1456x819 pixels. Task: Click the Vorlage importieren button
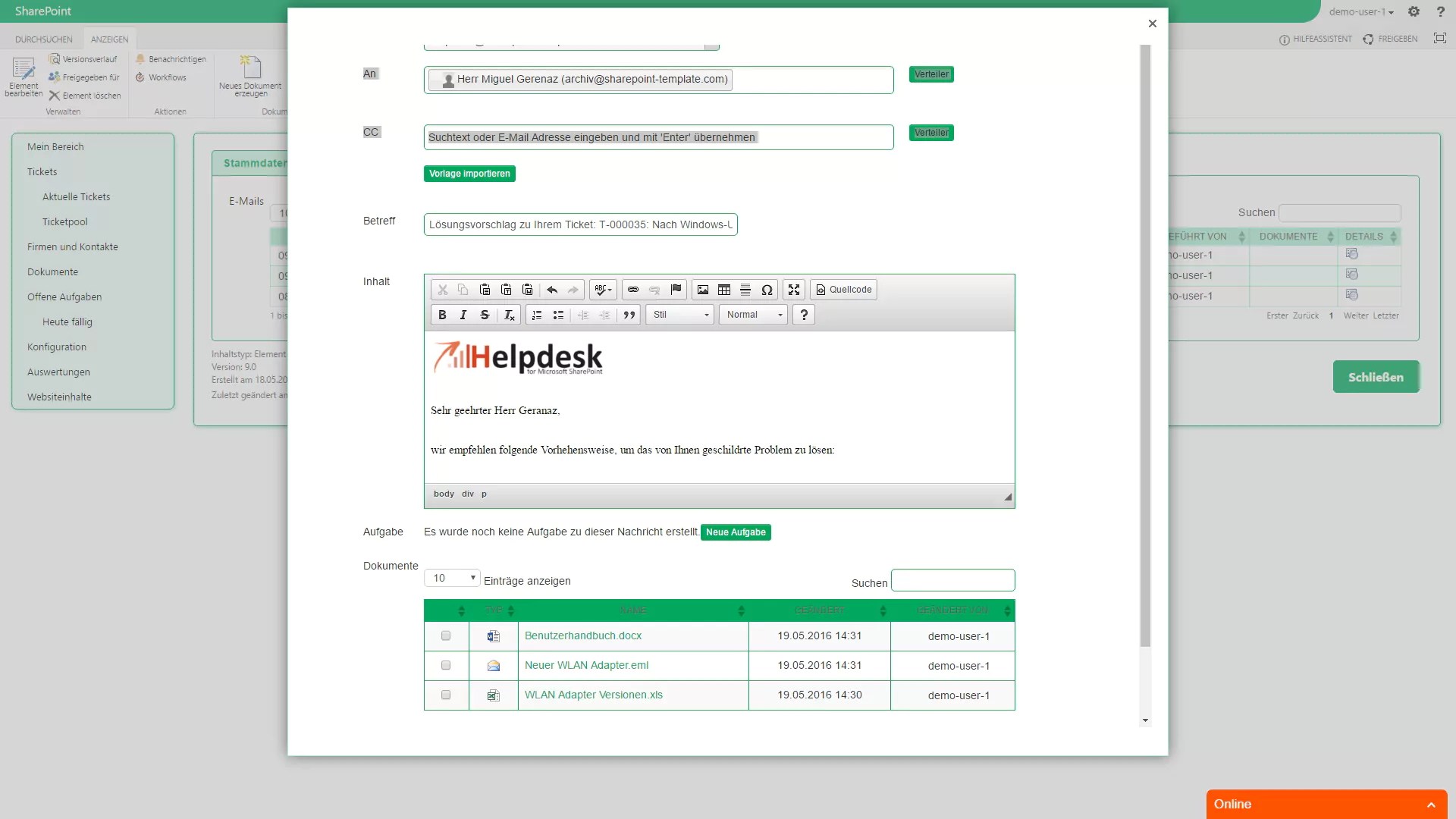469,174
